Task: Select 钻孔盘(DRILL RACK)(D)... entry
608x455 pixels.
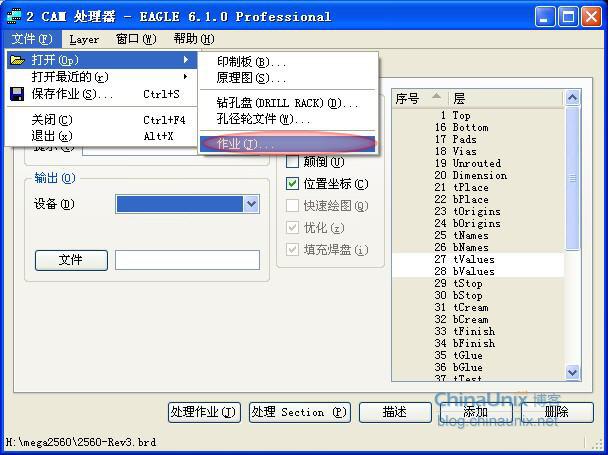Action: coord(288,103)
